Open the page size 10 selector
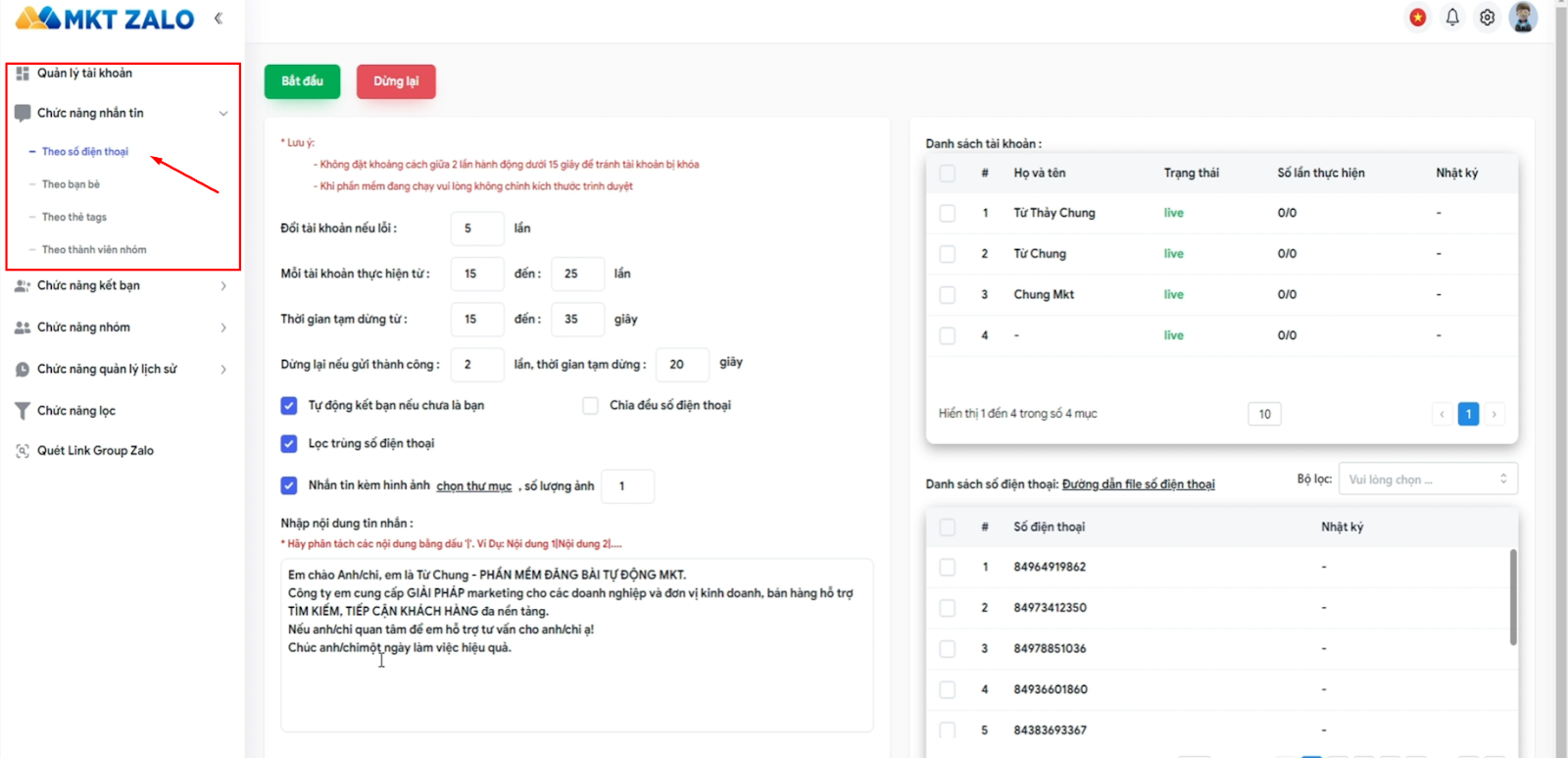The image size is (1568, 758). point(1264,414)
